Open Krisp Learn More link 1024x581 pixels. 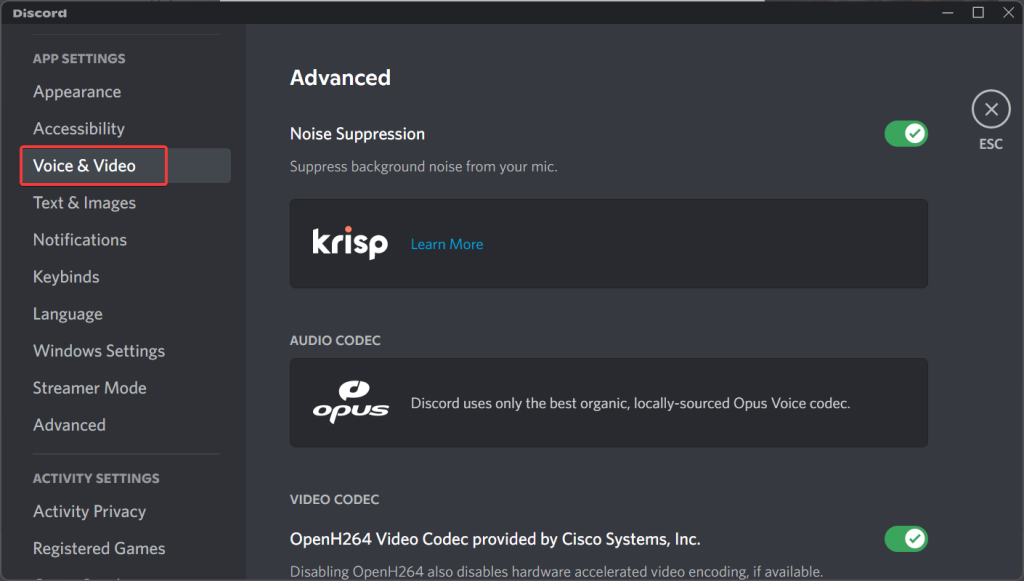(x=447, y=244)
